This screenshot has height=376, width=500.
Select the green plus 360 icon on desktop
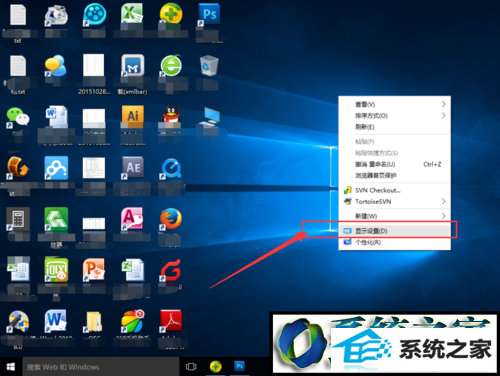pos(171,15)
